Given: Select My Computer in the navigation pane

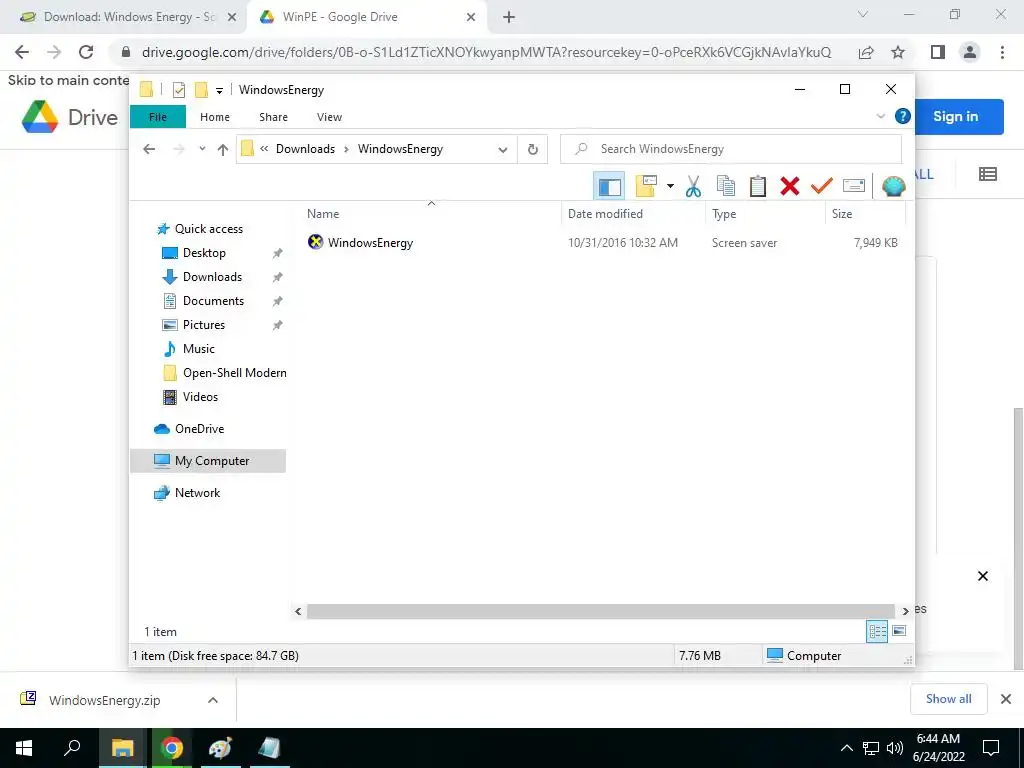Looking at the screenshot, I should 208,461.
